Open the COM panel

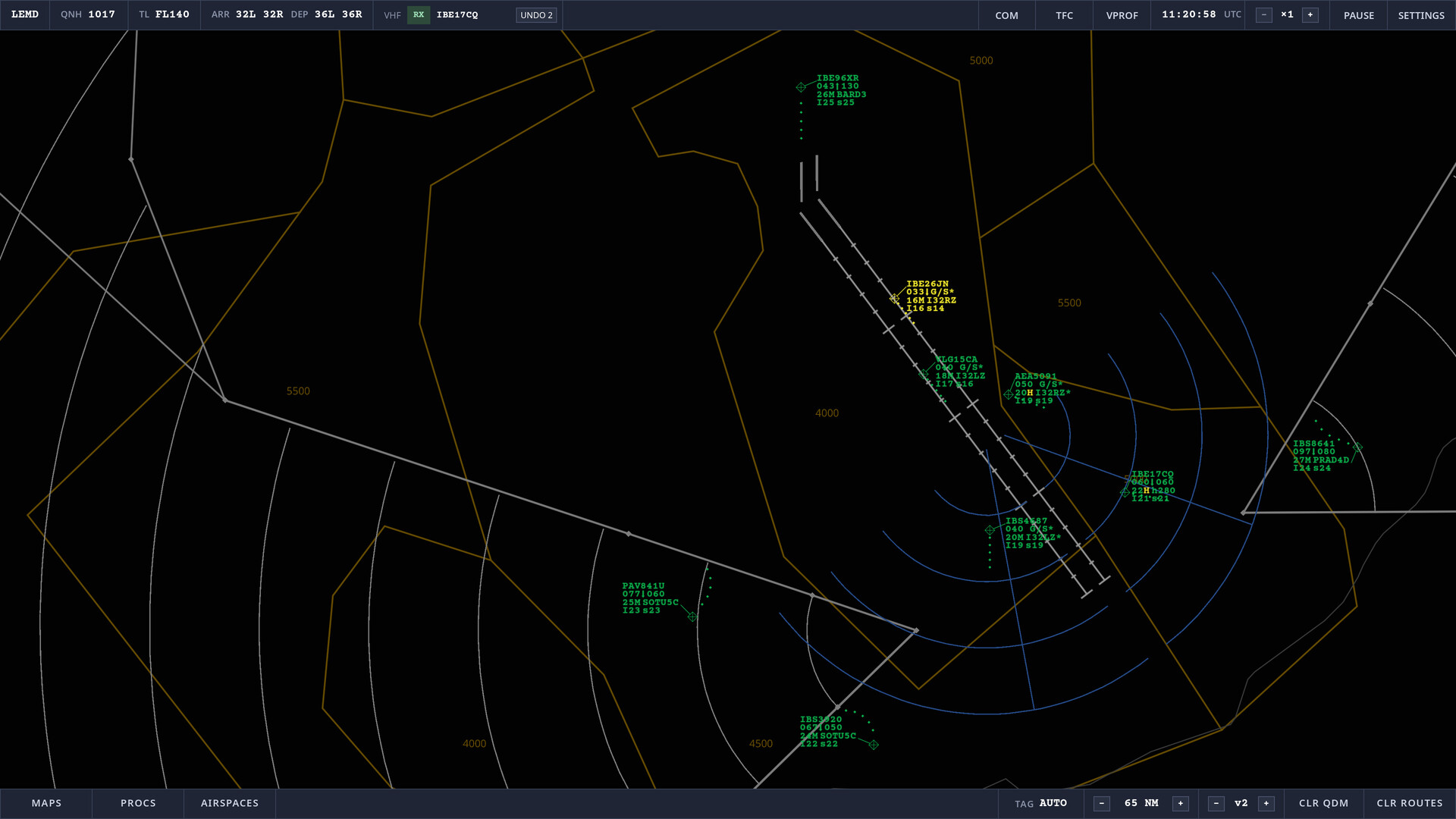(1006, 15)
